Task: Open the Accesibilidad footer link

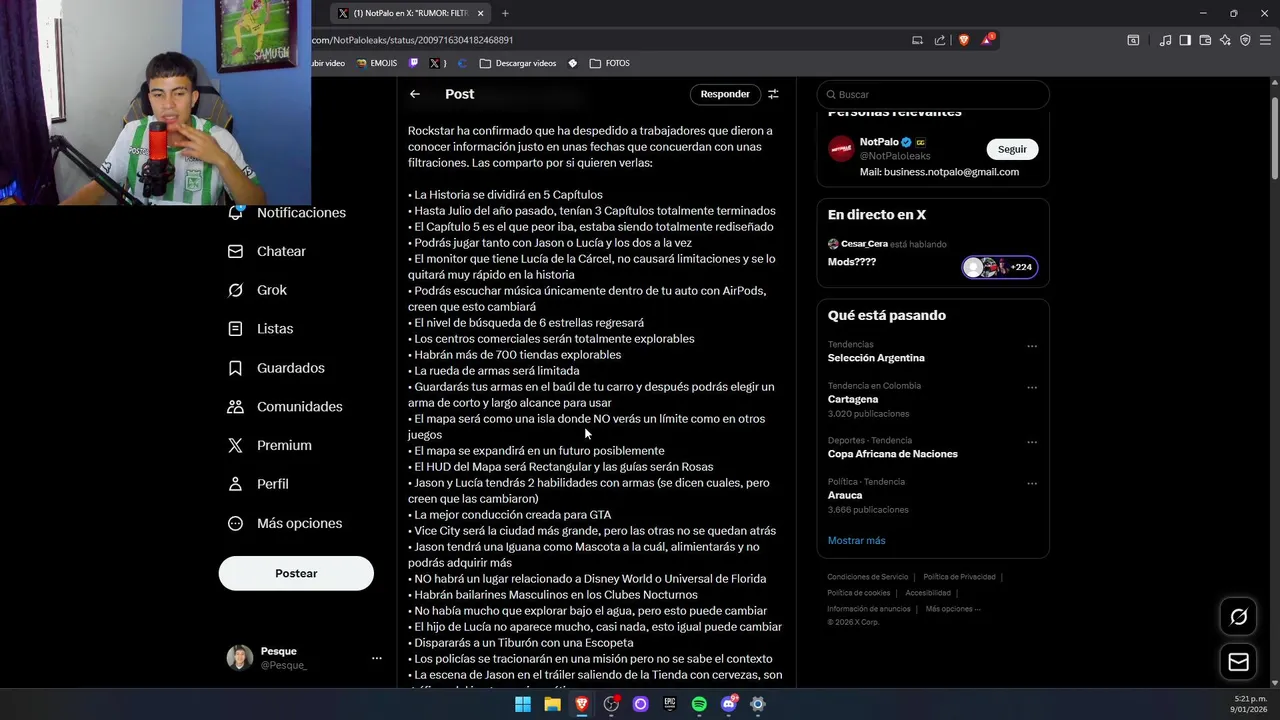Action: coord(928,593)
